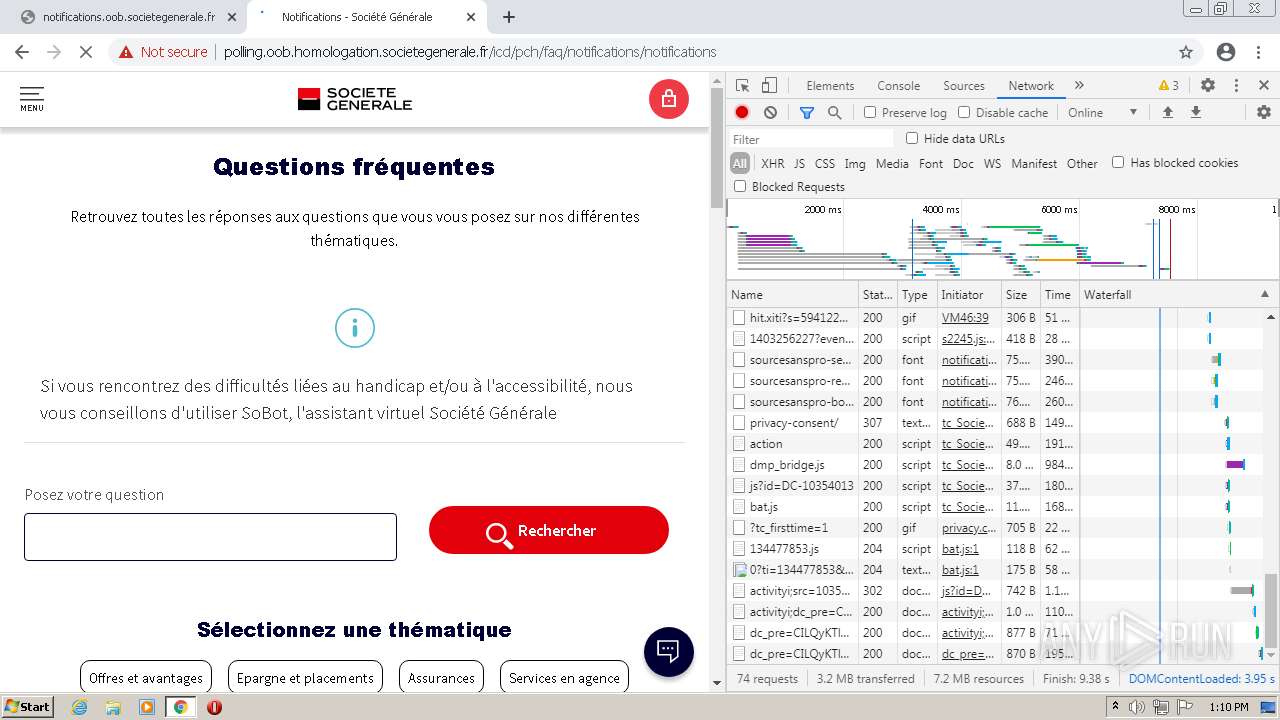Open a new browser tab with the plus icon
This screenshot has height=720, width=1280.
pyautogui.click(x=509, y=17)
